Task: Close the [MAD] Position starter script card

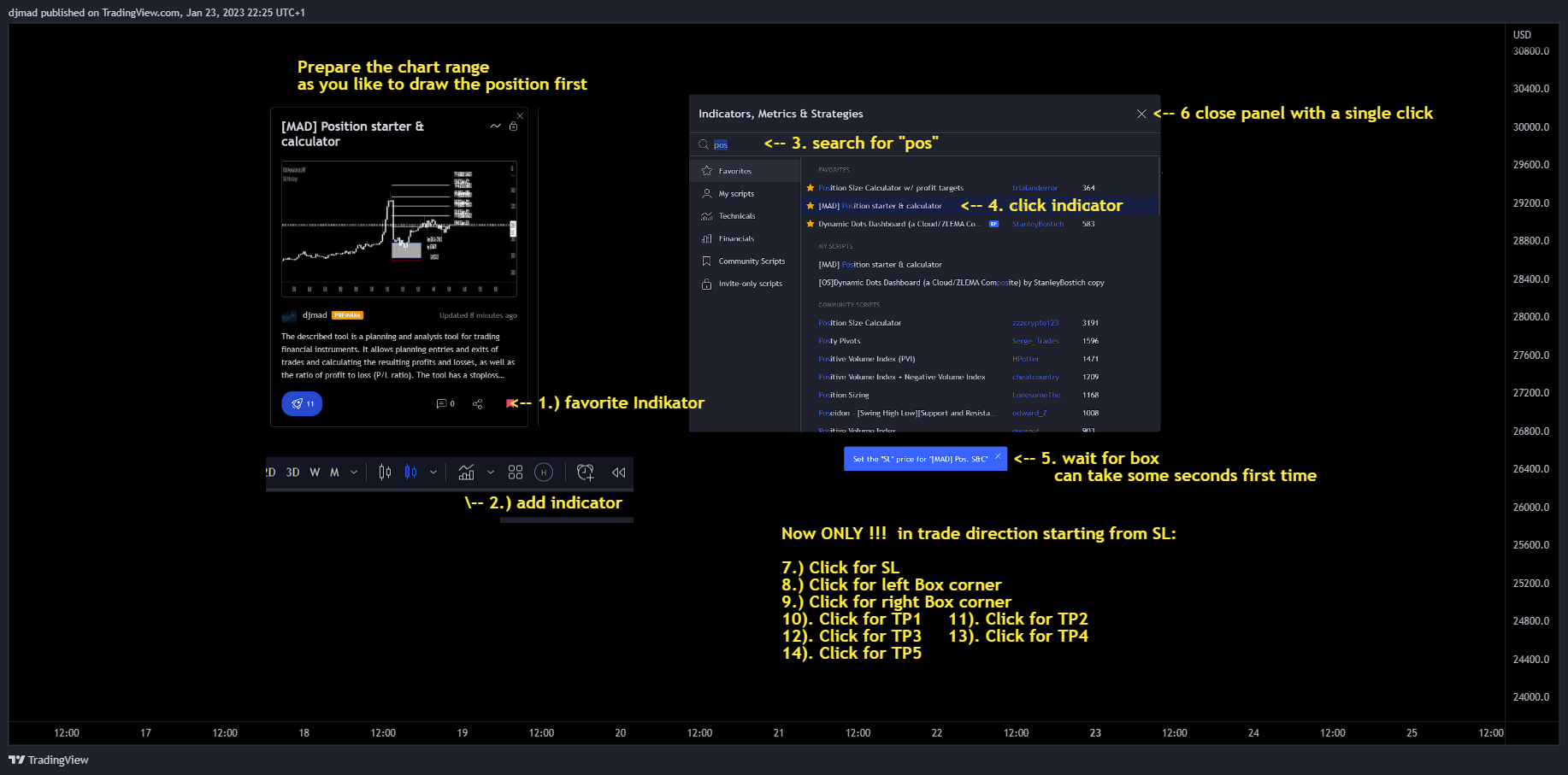Action: [x=520, y=115]
